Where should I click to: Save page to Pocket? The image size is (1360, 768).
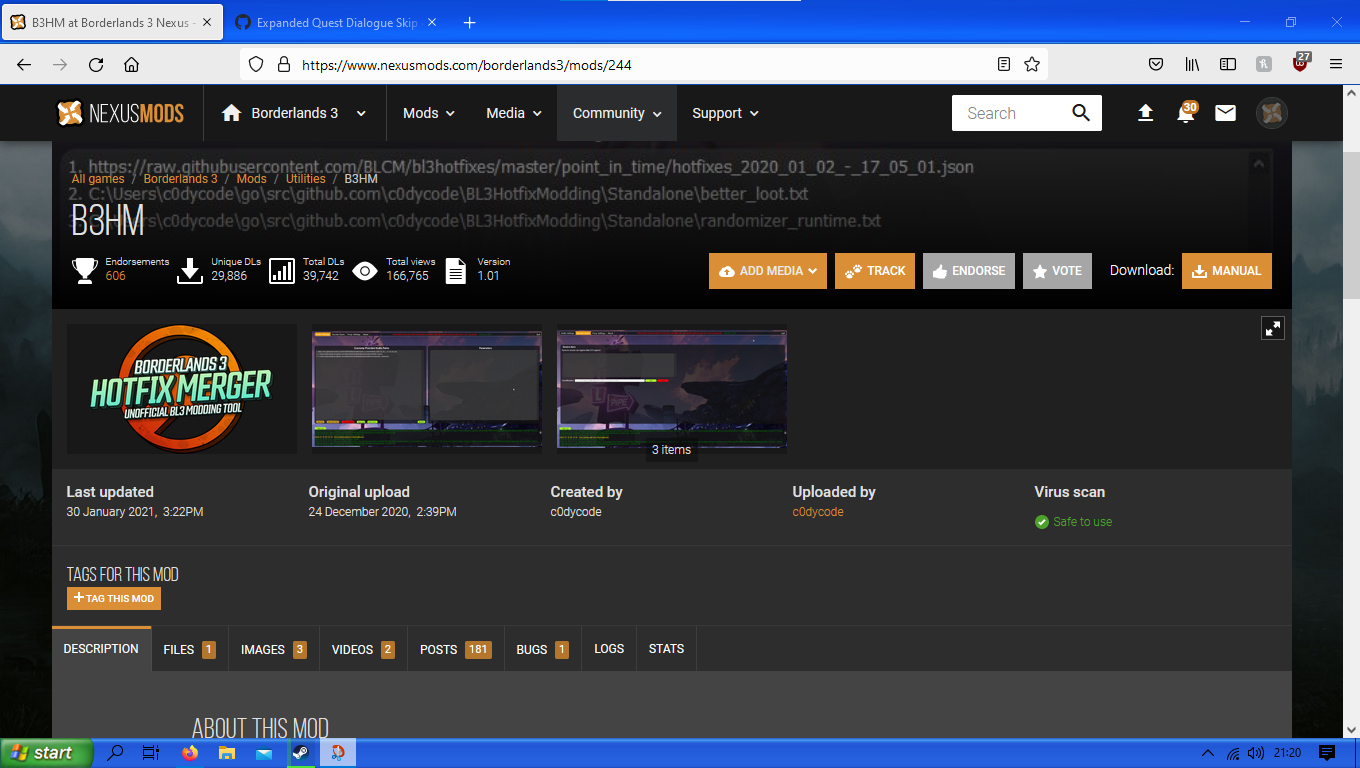tap(1155, 64)
